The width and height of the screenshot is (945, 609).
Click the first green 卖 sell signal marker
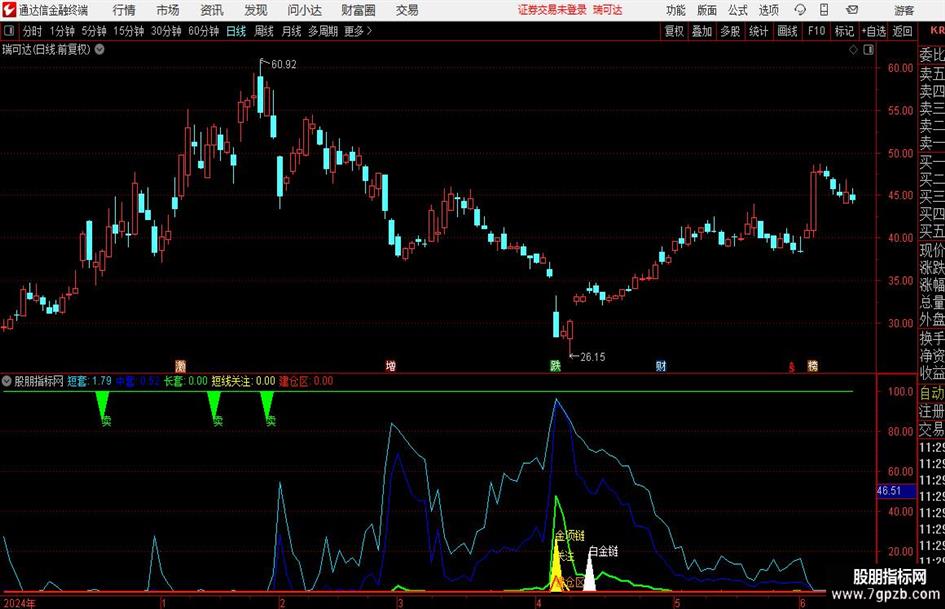coord(104,408)
